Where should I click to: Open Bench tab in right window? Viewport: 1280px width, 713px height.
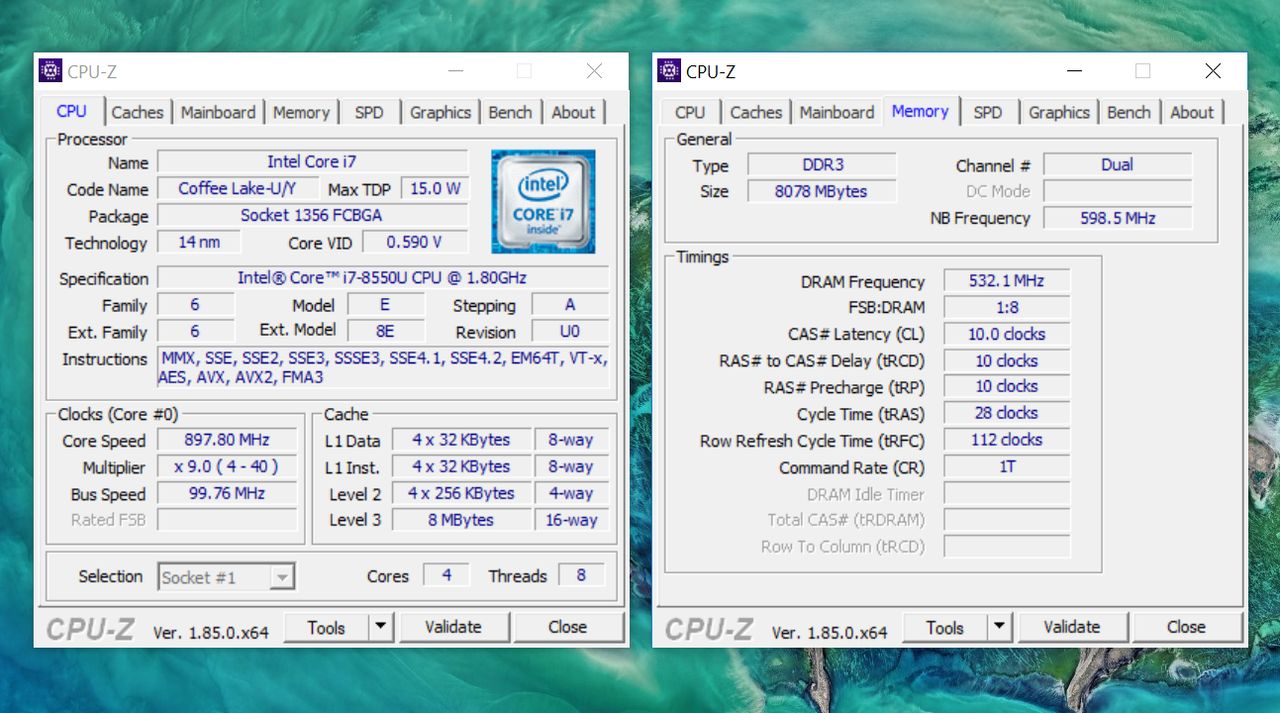1129,112
